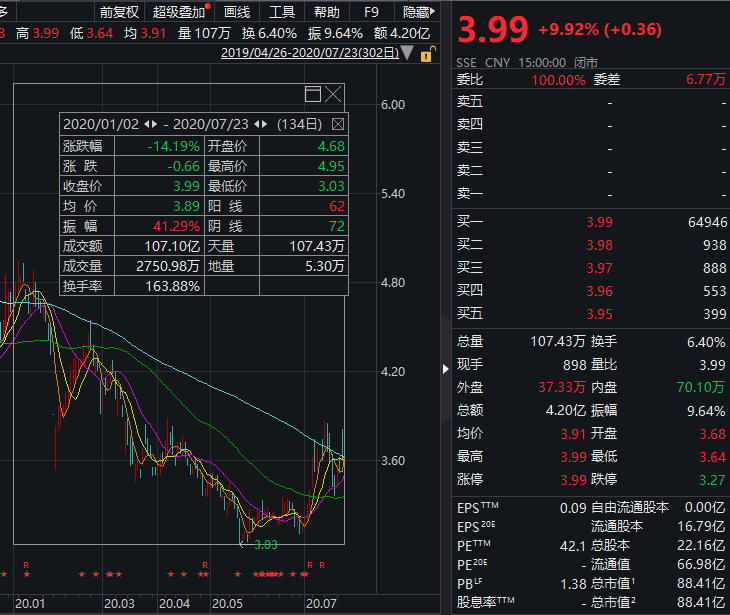Click the 3.03 low price marker on chart
730x615 pixels.
[265, 545]
